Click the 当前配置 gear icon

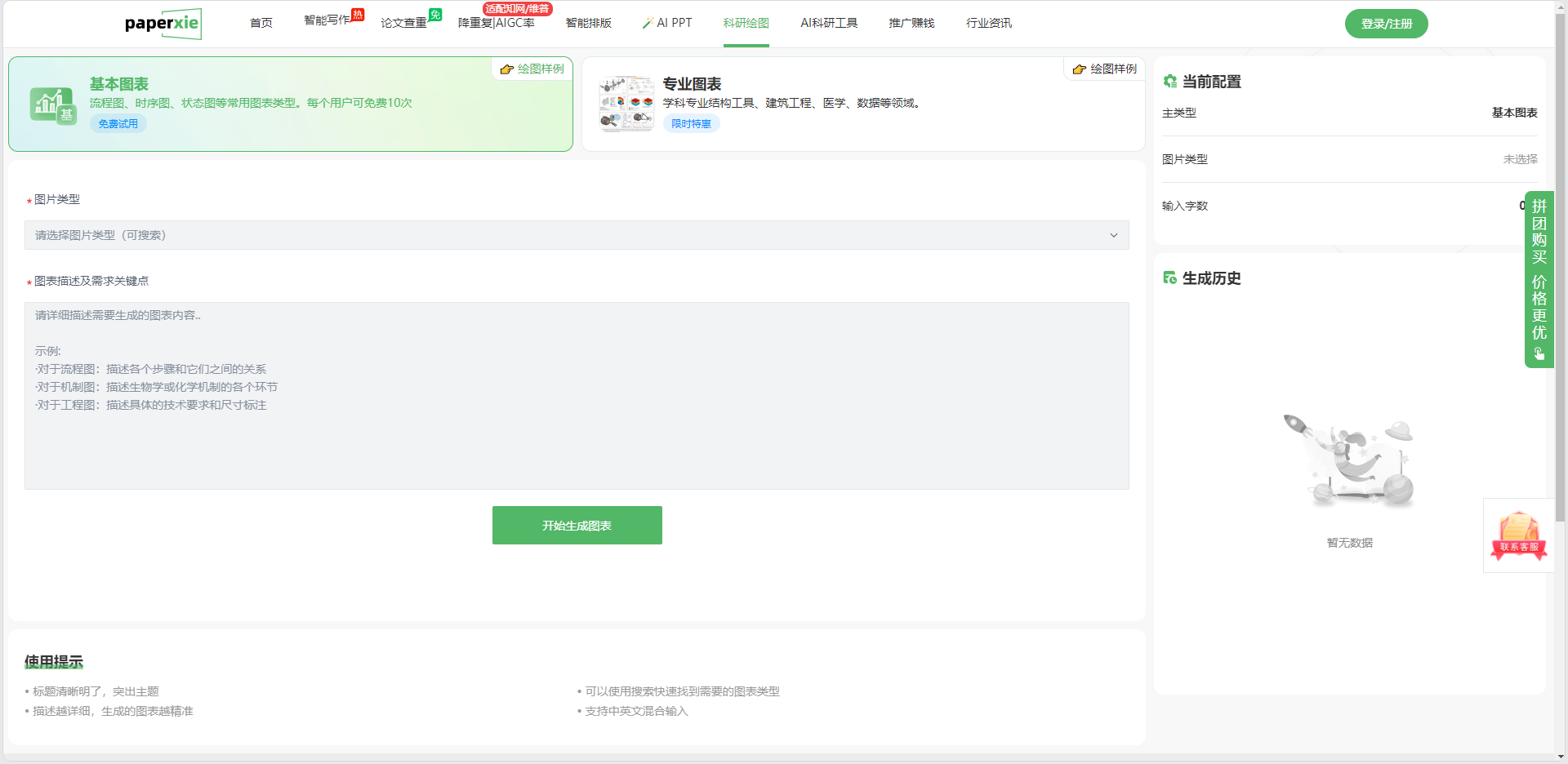point(1169,82)
